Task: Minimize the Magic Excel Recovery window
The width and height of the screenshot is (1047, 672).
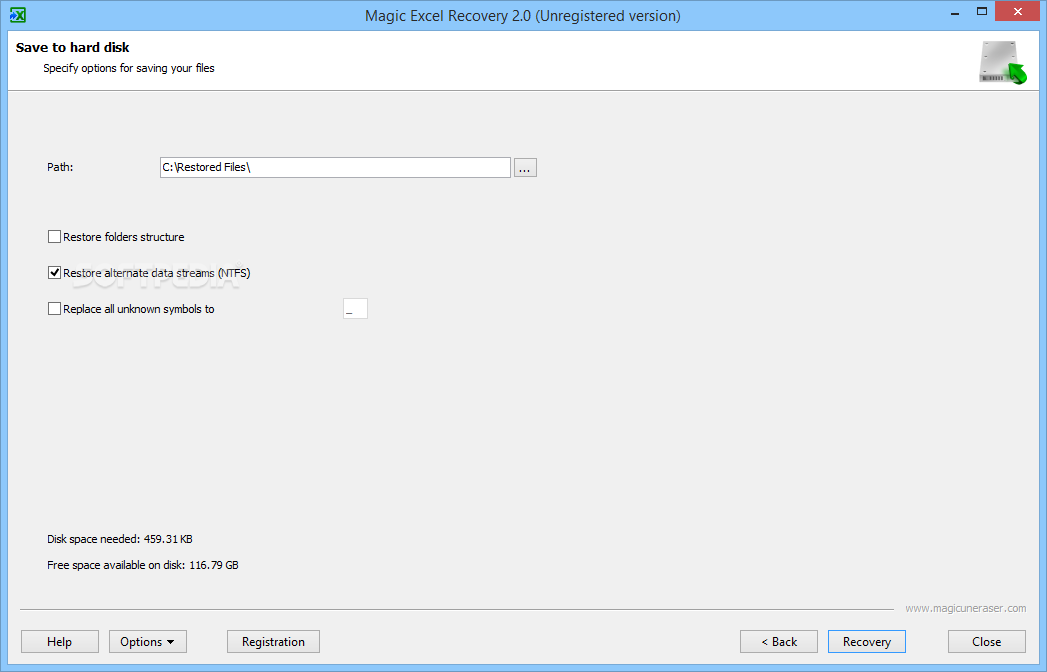Action: (955, 12)
